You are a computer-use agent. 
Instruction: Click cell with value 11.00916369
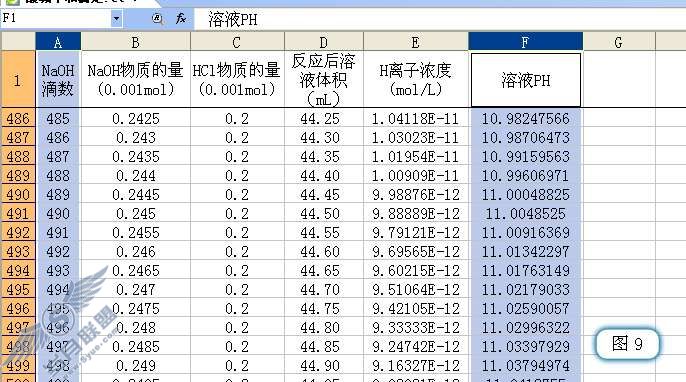coord(525,232)
